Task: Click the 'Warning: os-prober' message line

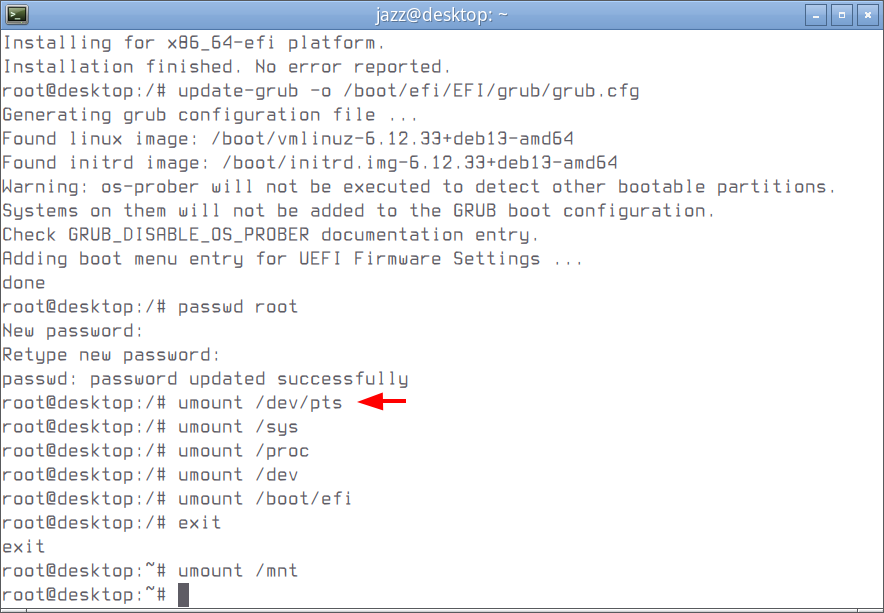Action: tap(419, 187)
